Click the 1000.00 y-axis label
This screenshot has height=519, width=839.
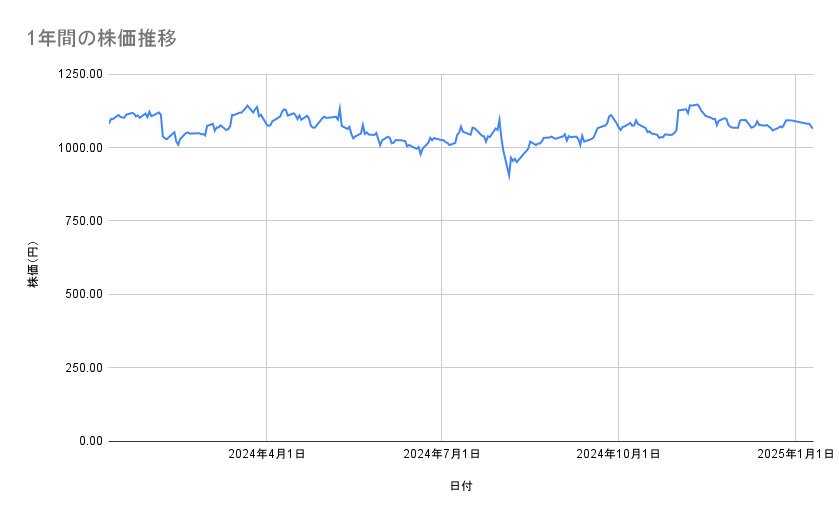click(x=79, y=148)
